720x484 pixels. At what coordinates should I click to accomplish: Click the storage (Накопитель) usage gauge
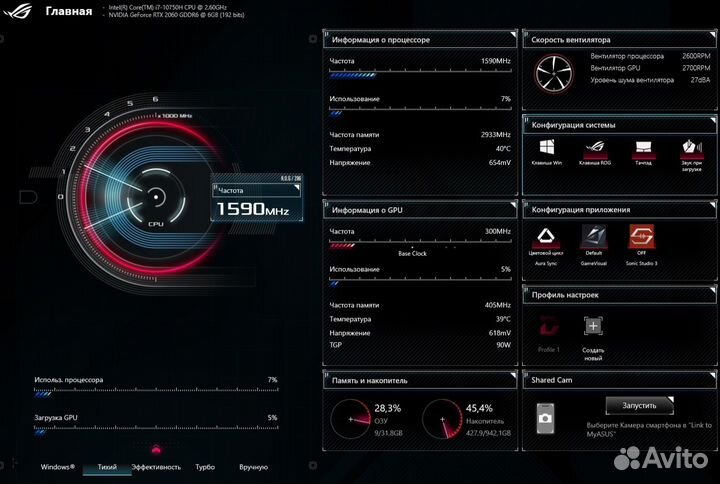442,419
